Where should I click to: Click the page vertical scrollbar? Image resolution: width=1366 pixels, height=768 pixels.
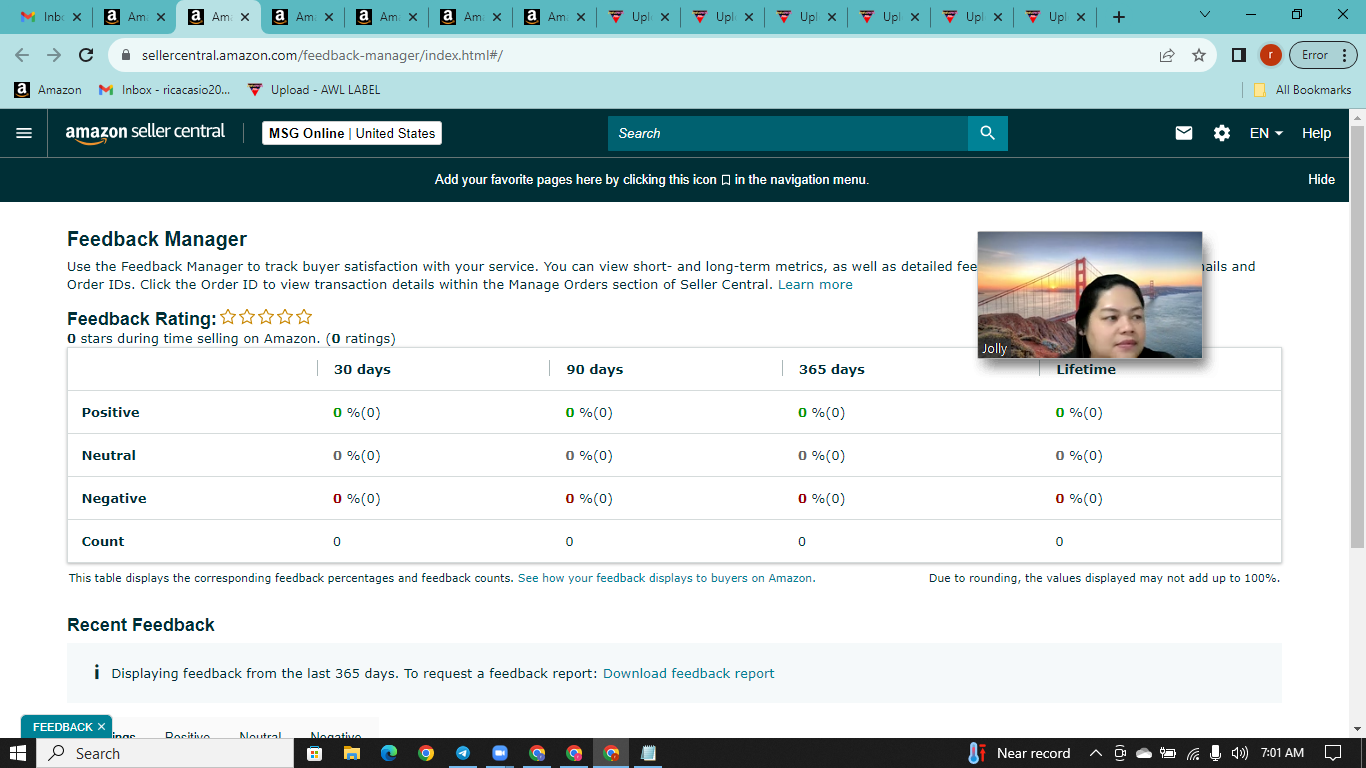coord(1357,338)
